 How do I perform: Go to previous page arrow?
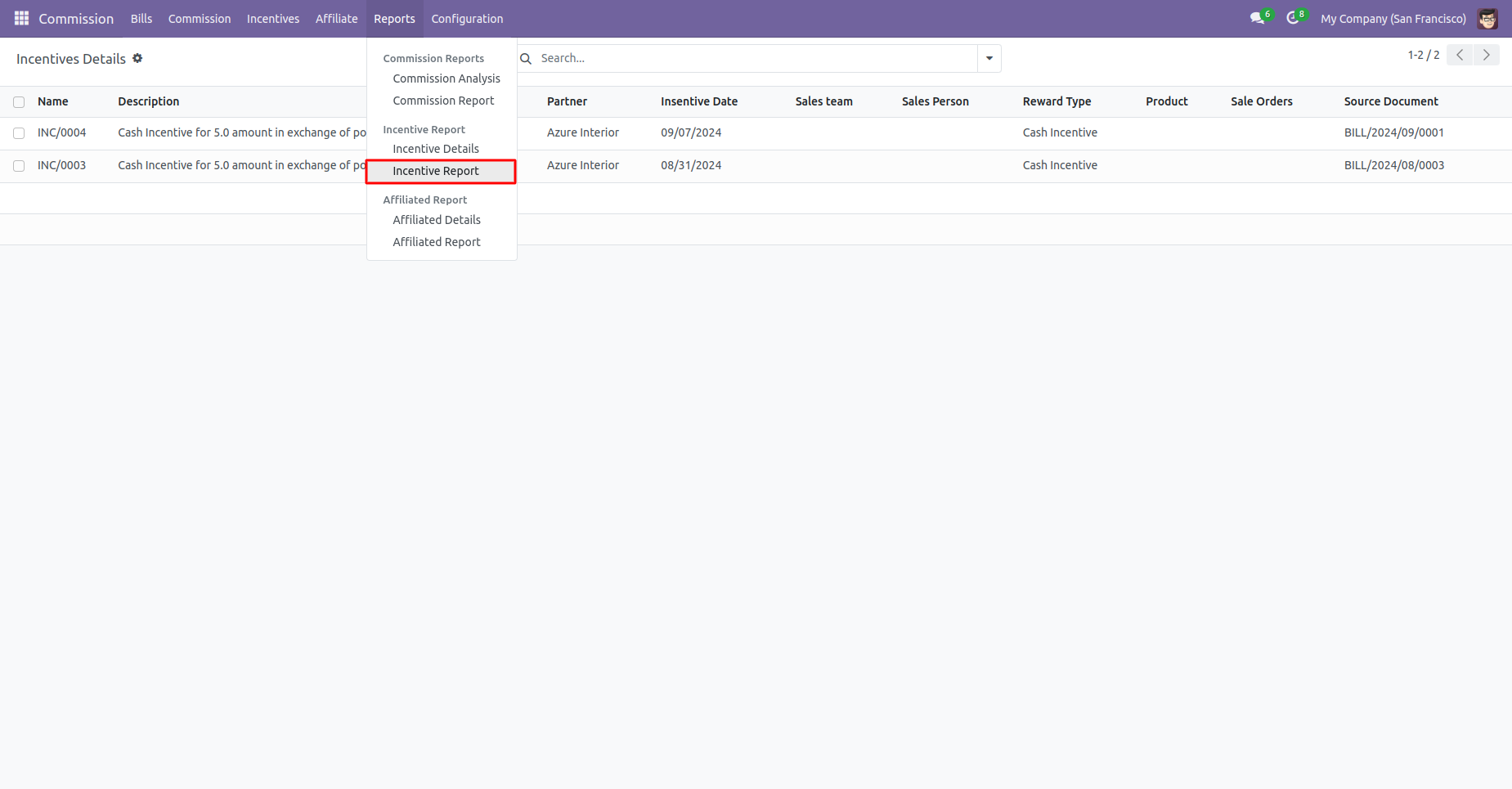click(x=1460, y=55)
